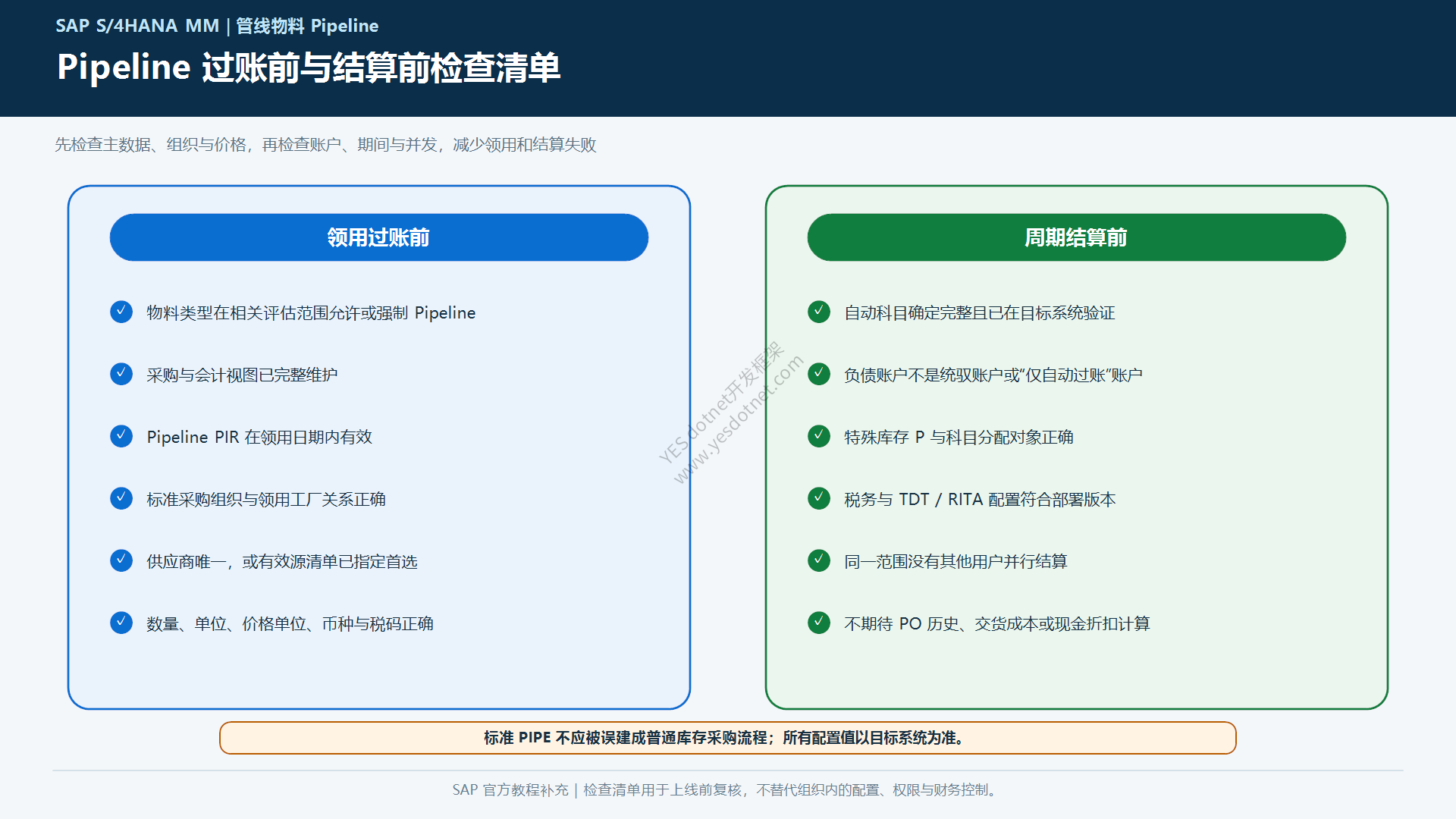Click the text 标准采购组织与领用工厂关系正确
Image resolution: width=1456 pixels, height=819 pixels.
coord(266,499)
